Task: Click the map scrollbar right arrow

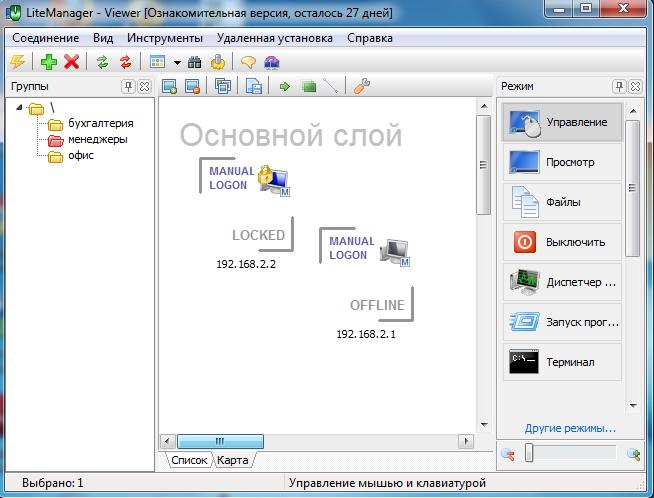Action: 466,441
